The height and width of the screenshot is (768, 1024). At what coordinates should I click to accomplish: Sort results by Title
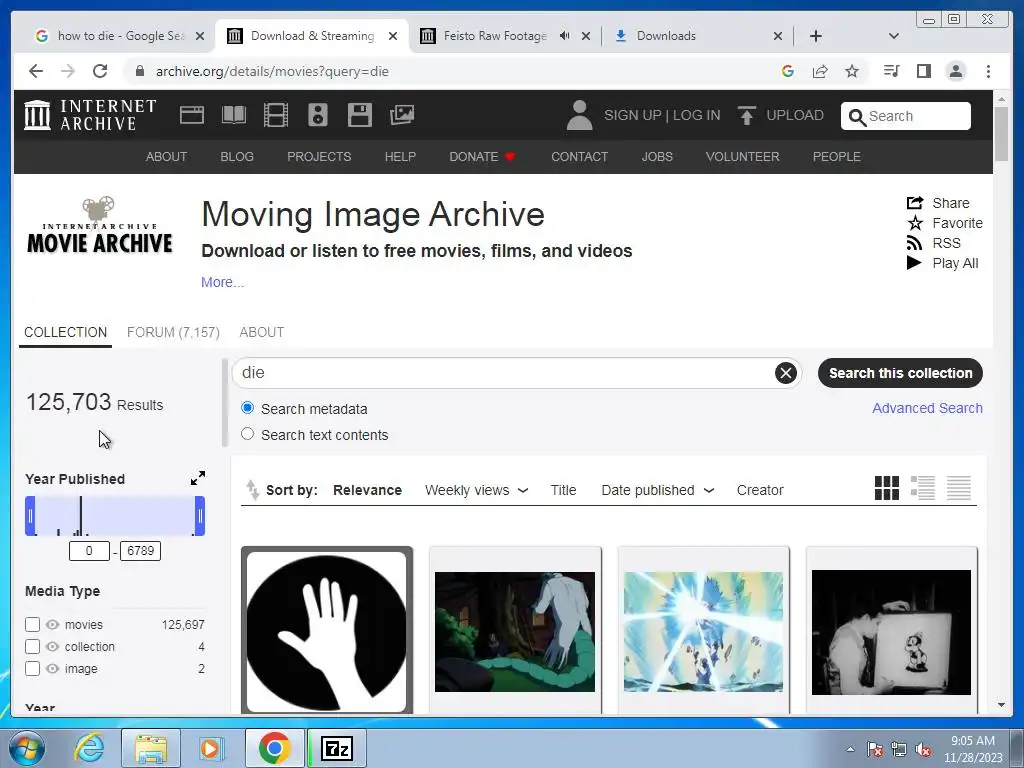point(563,490)
